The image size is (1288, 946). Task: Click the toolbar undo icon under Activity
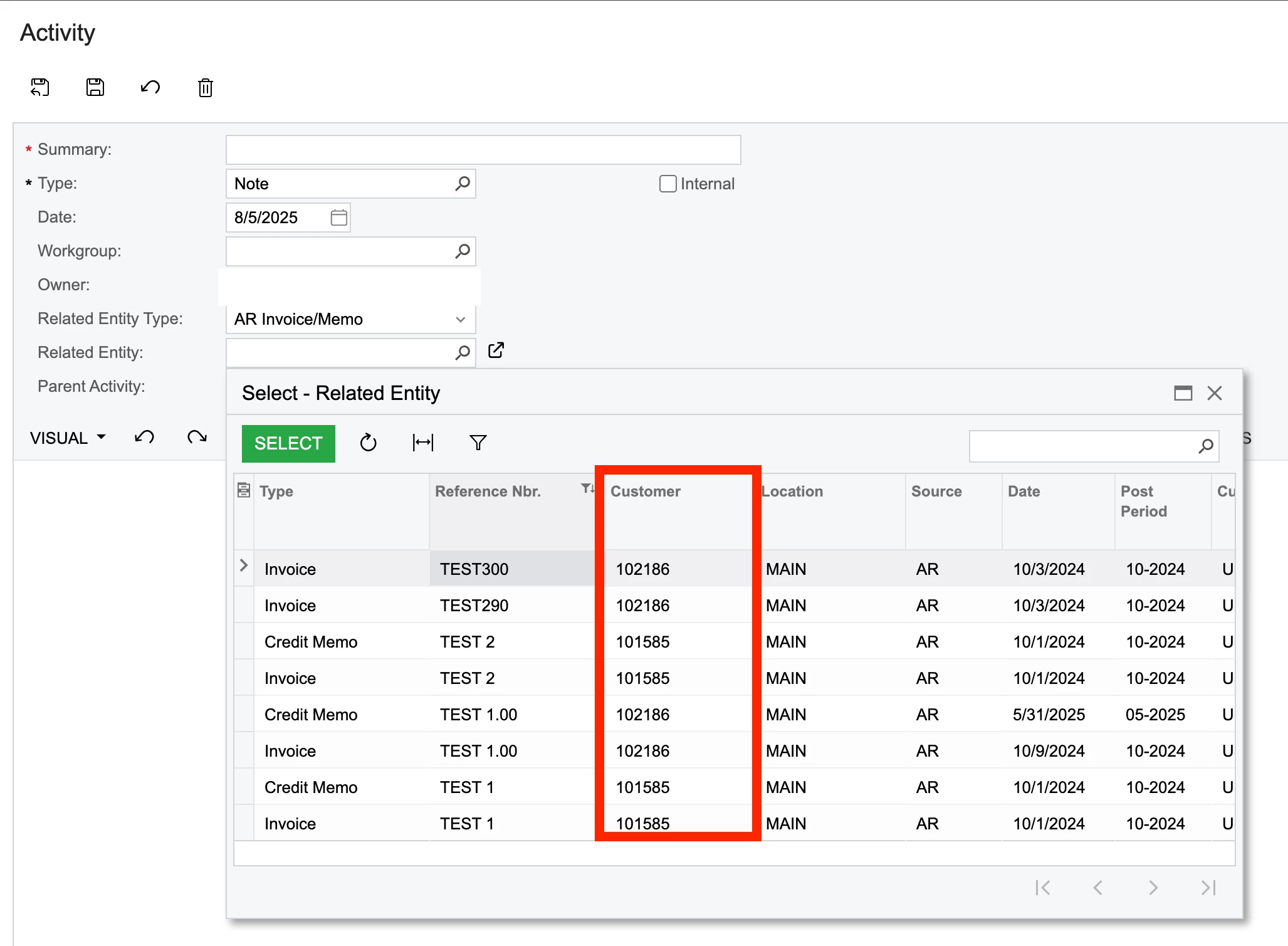pyautogui.click(x=150, y=87)
